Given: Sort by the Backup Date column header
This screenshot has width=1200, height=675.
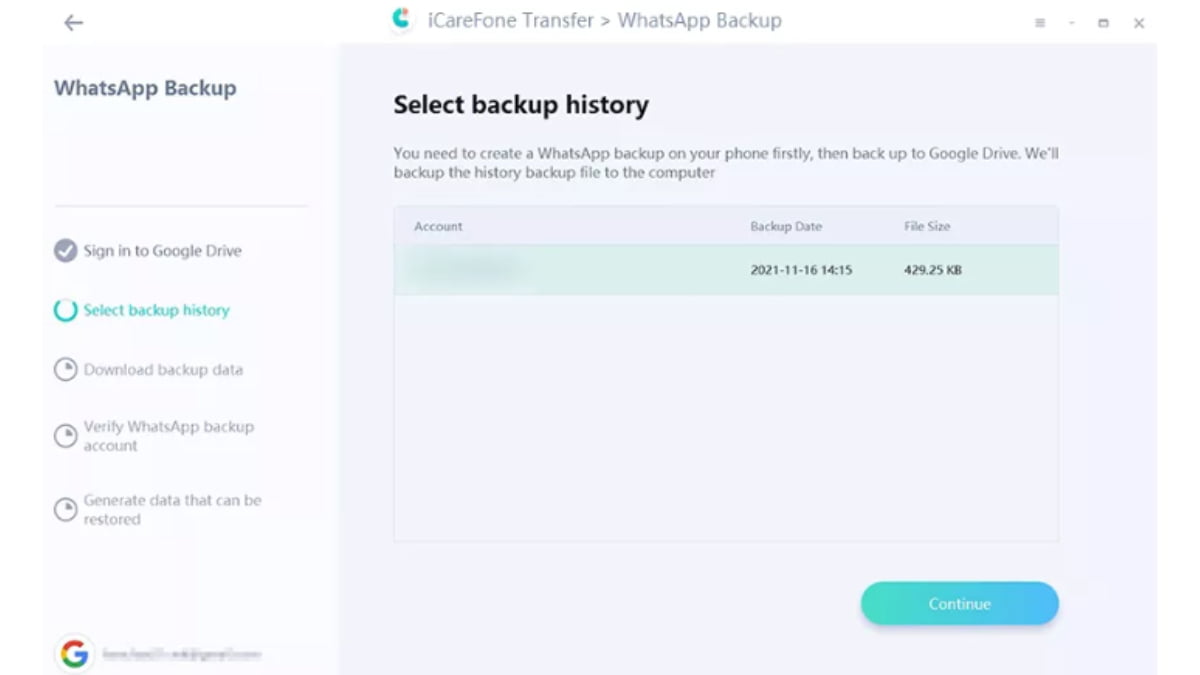Looking at the screenshot, I should [787, 226].
